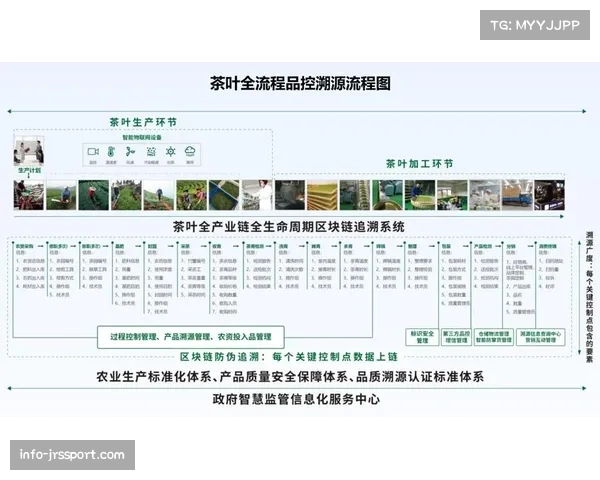Viewport: 600px width, 480px height.
Task: Open the production-planning meeting photo
Action: [x=29, y=152]
